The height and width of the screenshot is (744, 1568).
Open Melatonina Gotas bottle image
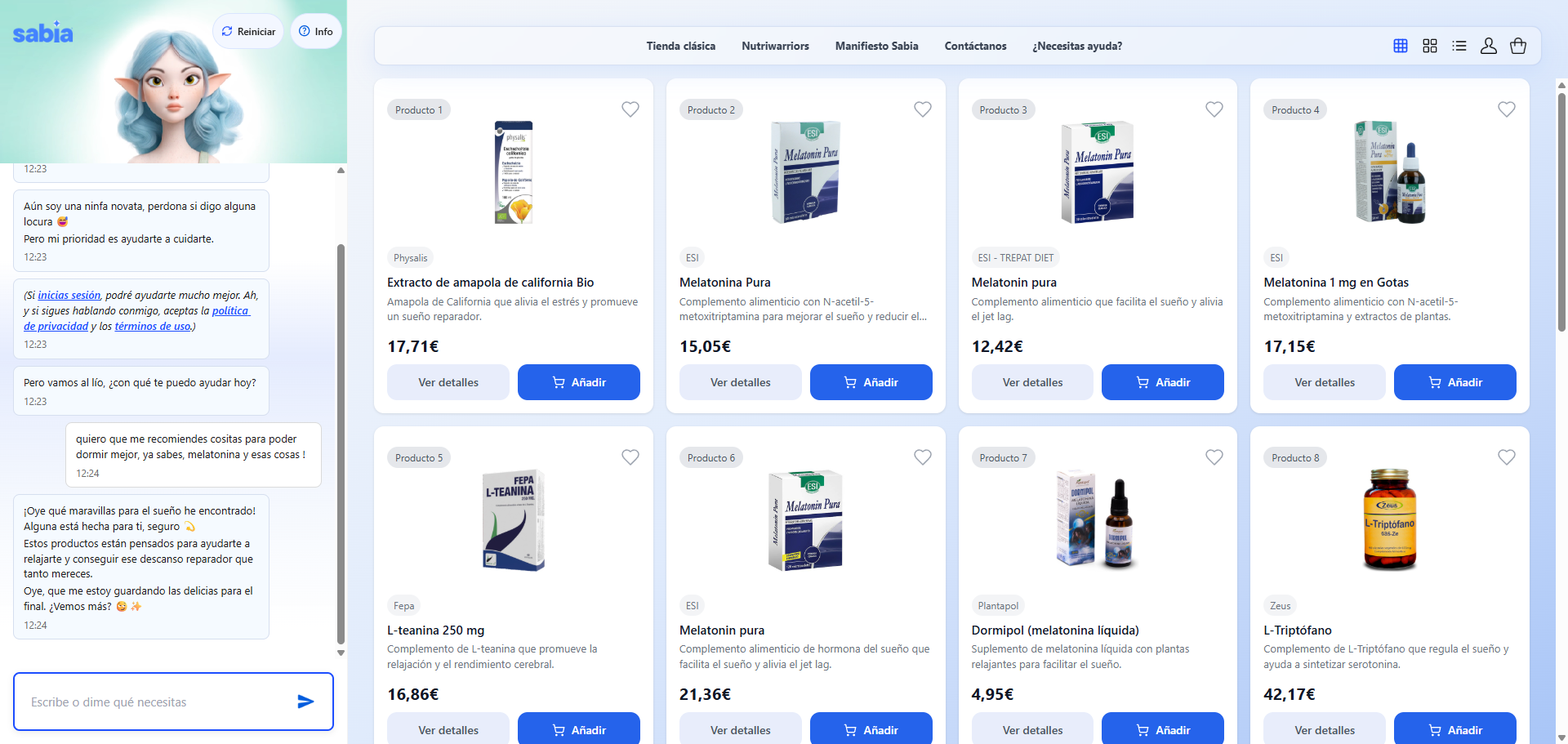pyautogui.click(x=1390, y=172)
